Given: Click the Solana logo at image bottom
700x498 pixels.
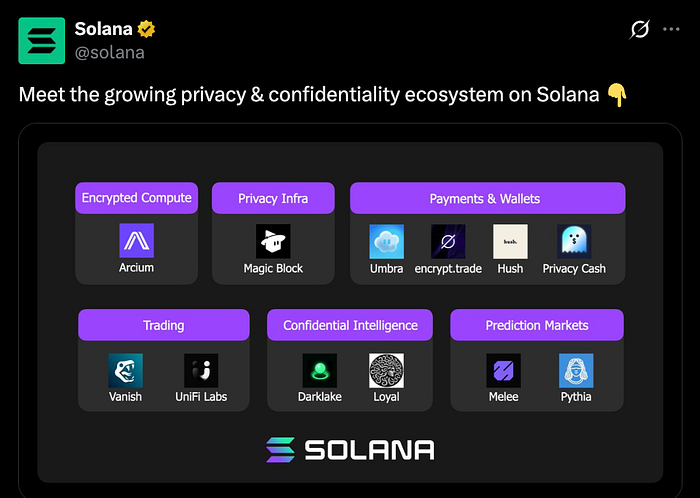Looking at the screenshot, I should (x=350, y=449).
